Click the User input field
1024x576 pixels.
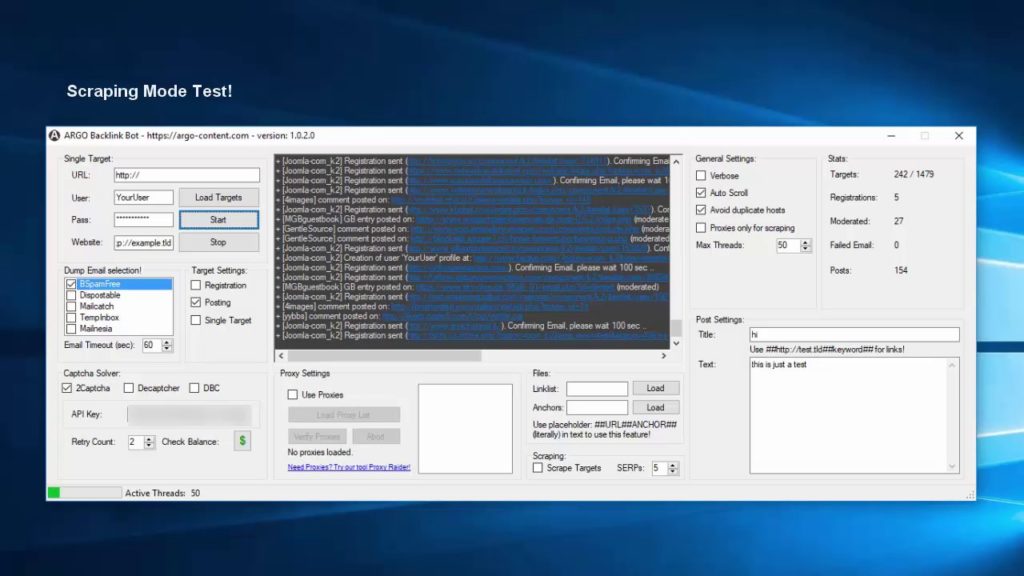pyautogui.click(x=144, y=197)
